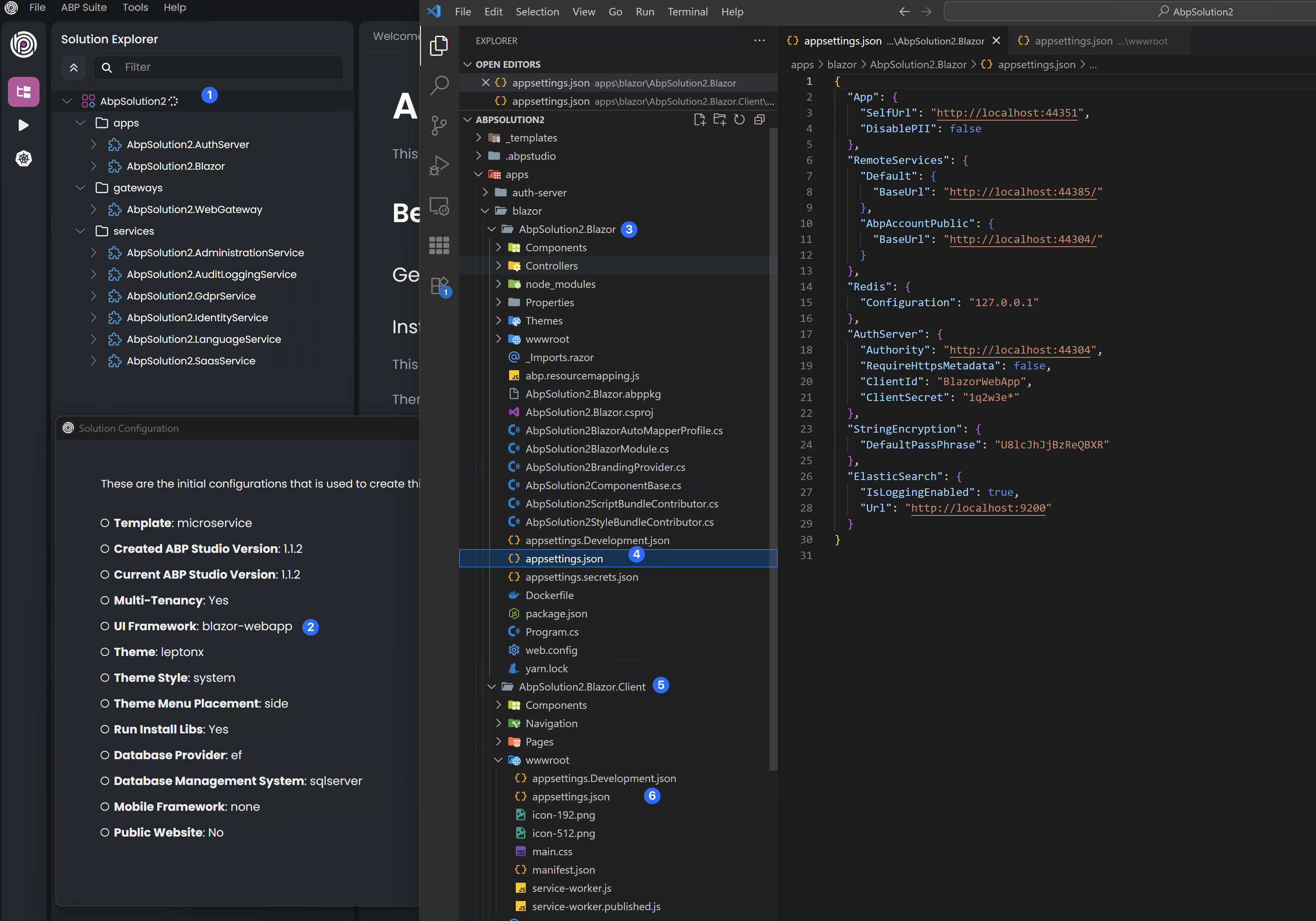Viewport: 1316px width, 921px height.
Task: Collapse AbpSolution2.Blazor.Client folder
Action: click(x=492, y=687)
